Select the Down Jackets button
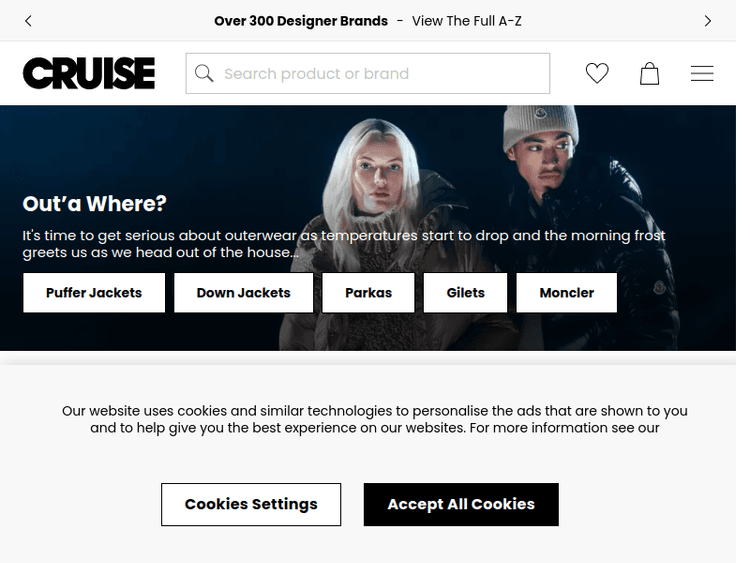Viewport: 750px width, 563px height. [243, 293]
